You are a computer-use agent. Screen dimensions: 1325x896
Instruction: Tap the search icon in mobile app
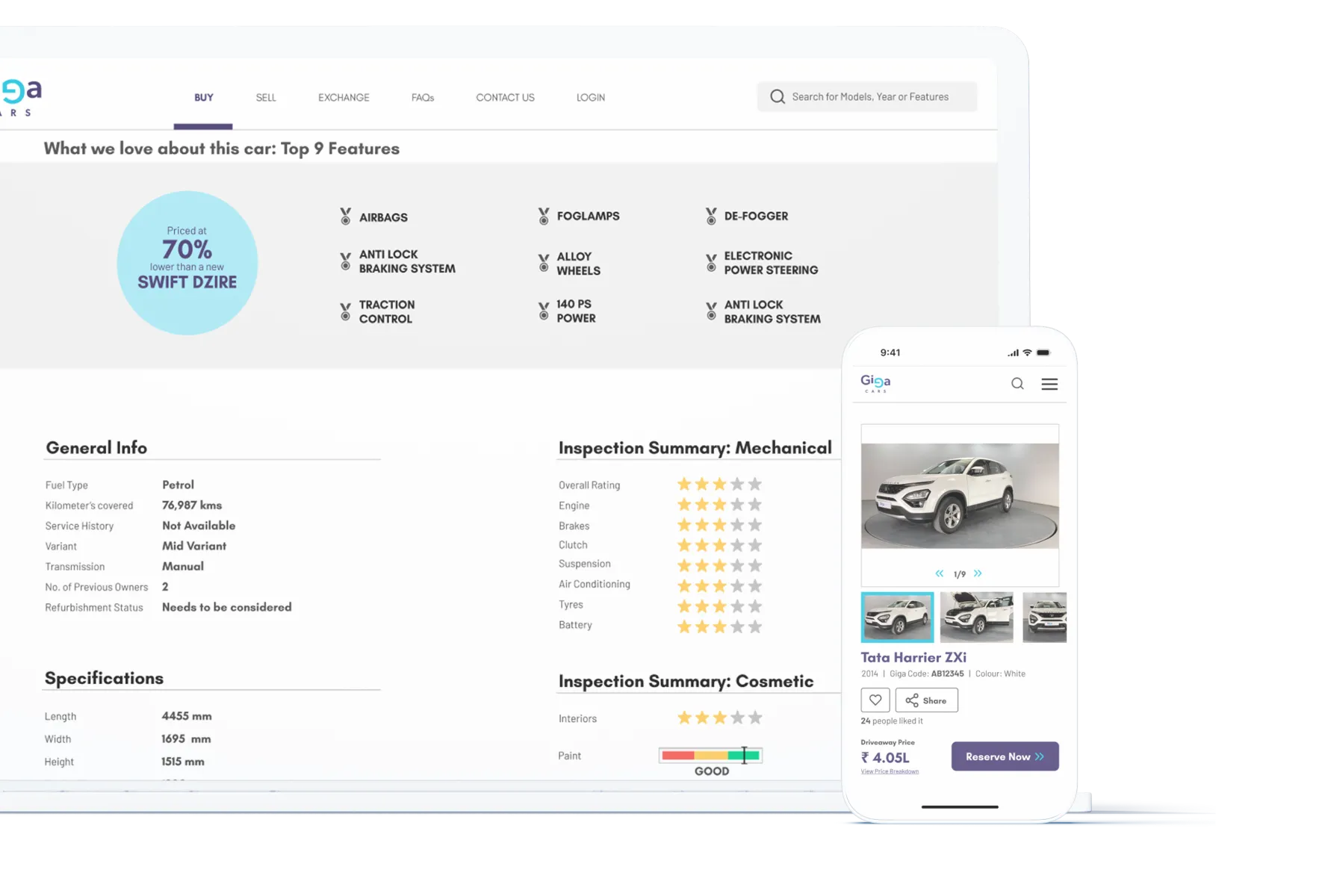(1017, 384)
